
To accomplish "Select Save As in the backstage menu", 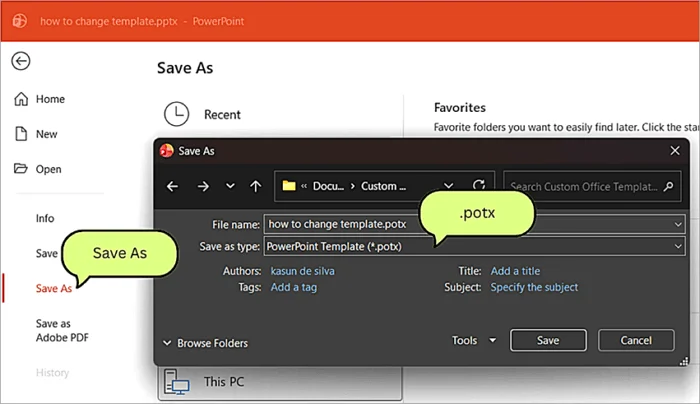I will [54, 288].
